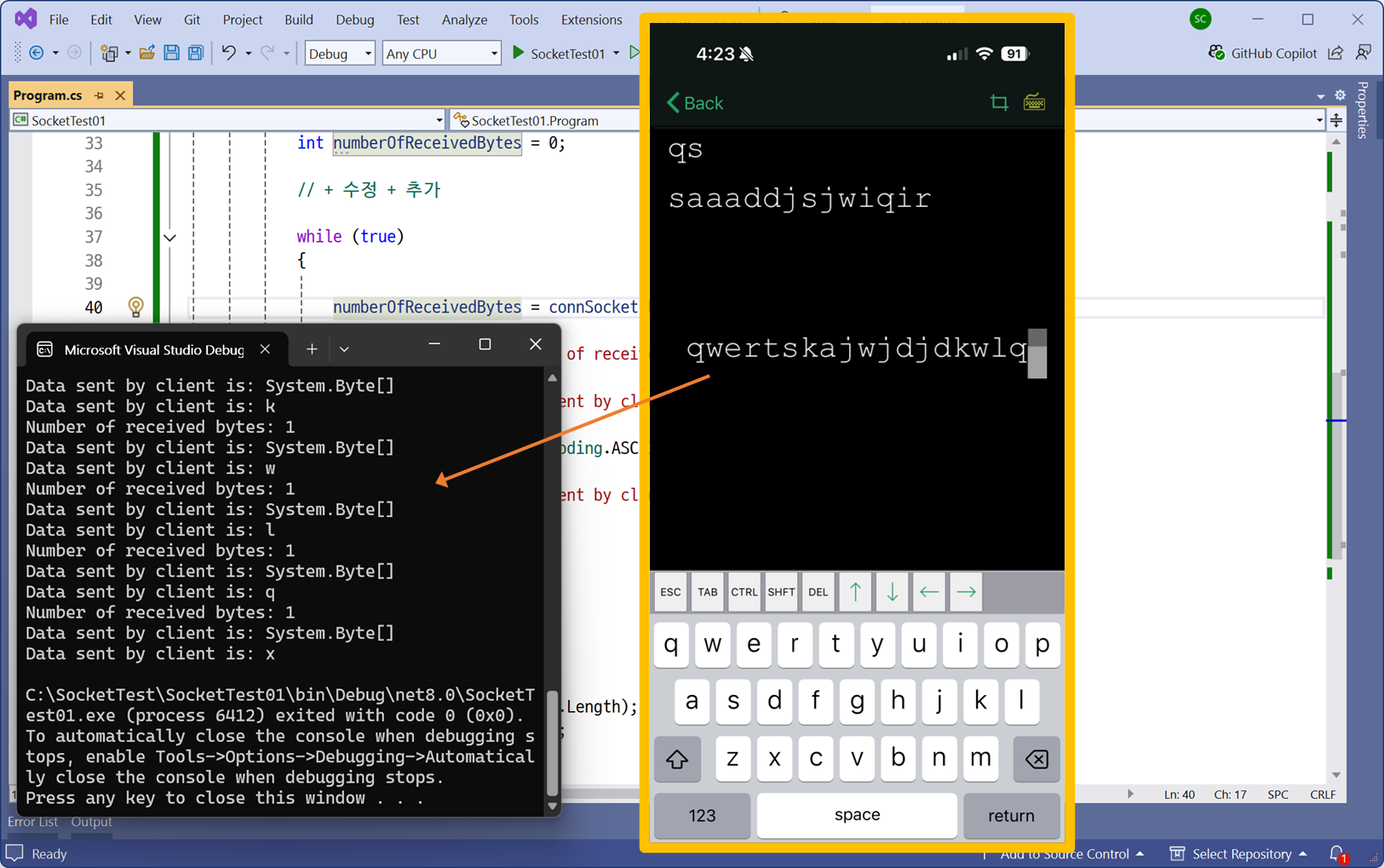The width and height of the screenshot is (1384, 868).
Task: Click the SC account avatar
Action: click(x=1200, y=19)
